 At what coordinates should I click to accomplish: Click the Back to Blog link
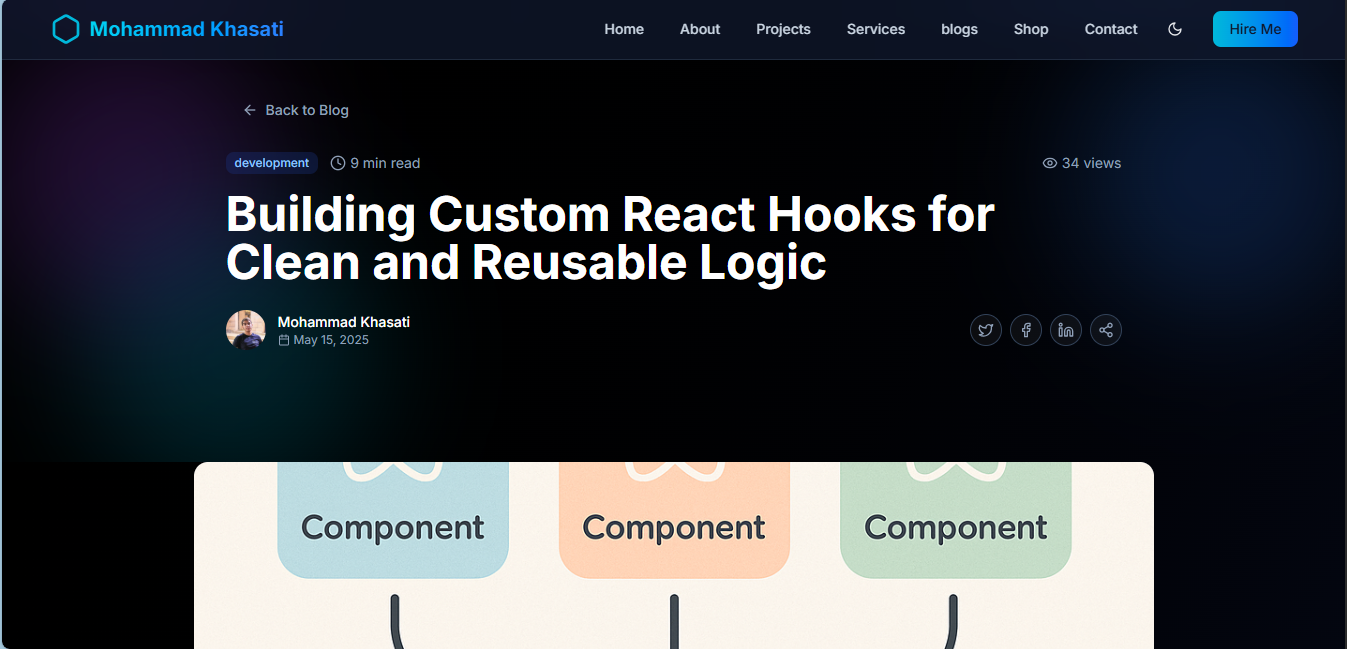(x=306, y=110)
